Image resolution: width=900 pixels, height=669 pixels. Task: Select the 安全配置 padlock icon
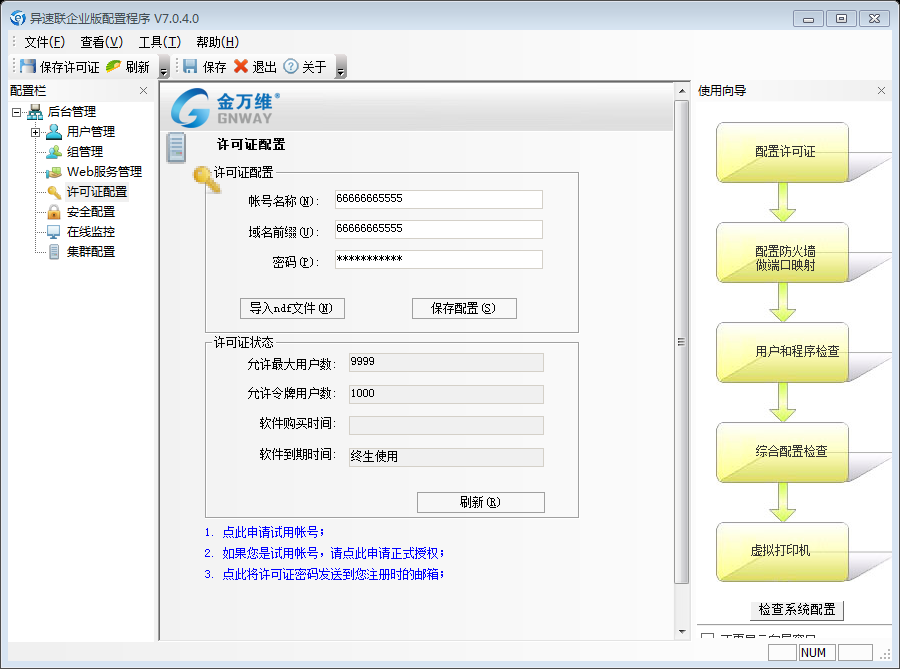53,212
